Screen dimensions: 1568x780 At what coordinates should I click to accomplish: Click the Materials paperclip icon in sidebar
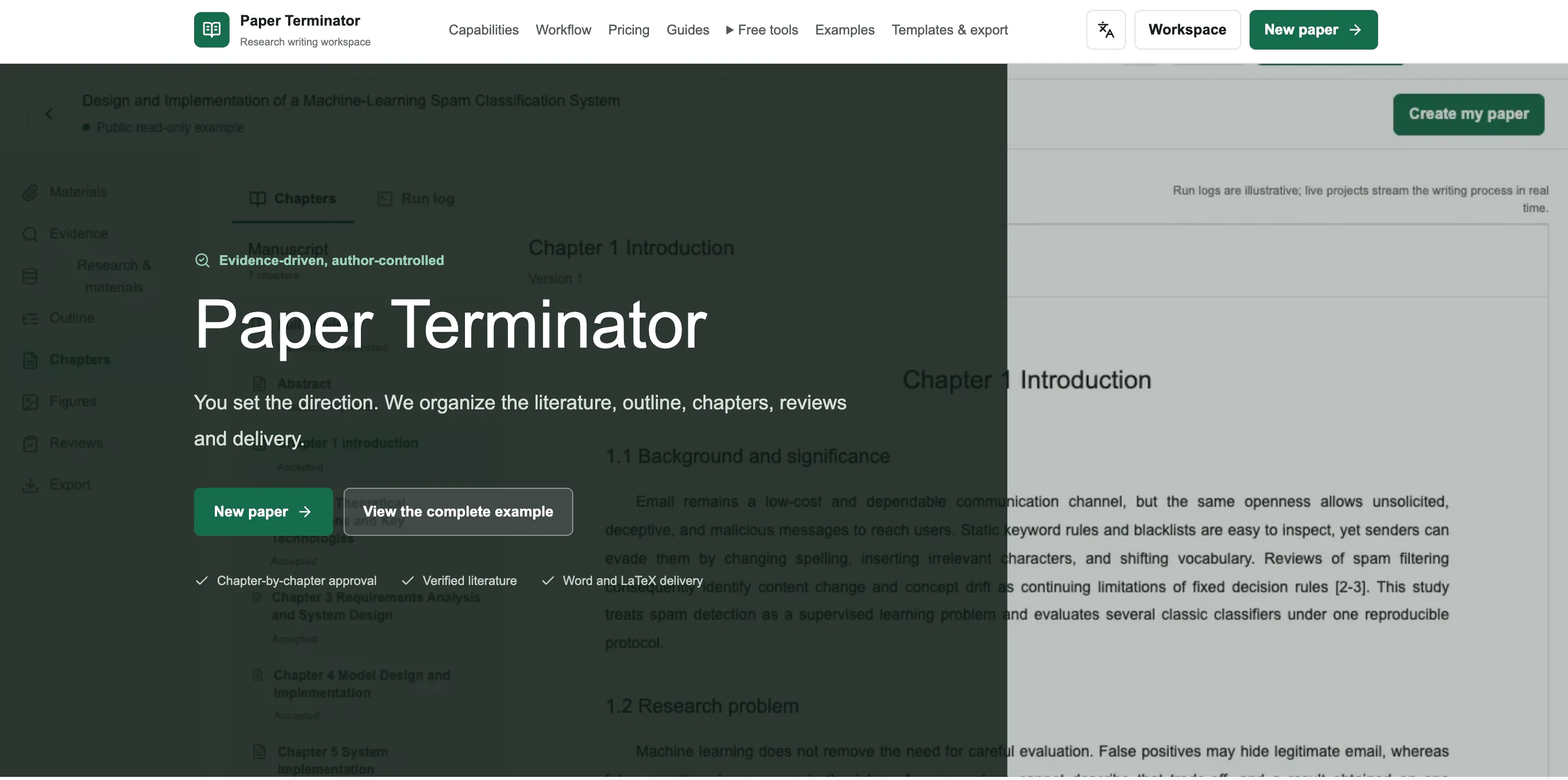[x=30, y=192]
